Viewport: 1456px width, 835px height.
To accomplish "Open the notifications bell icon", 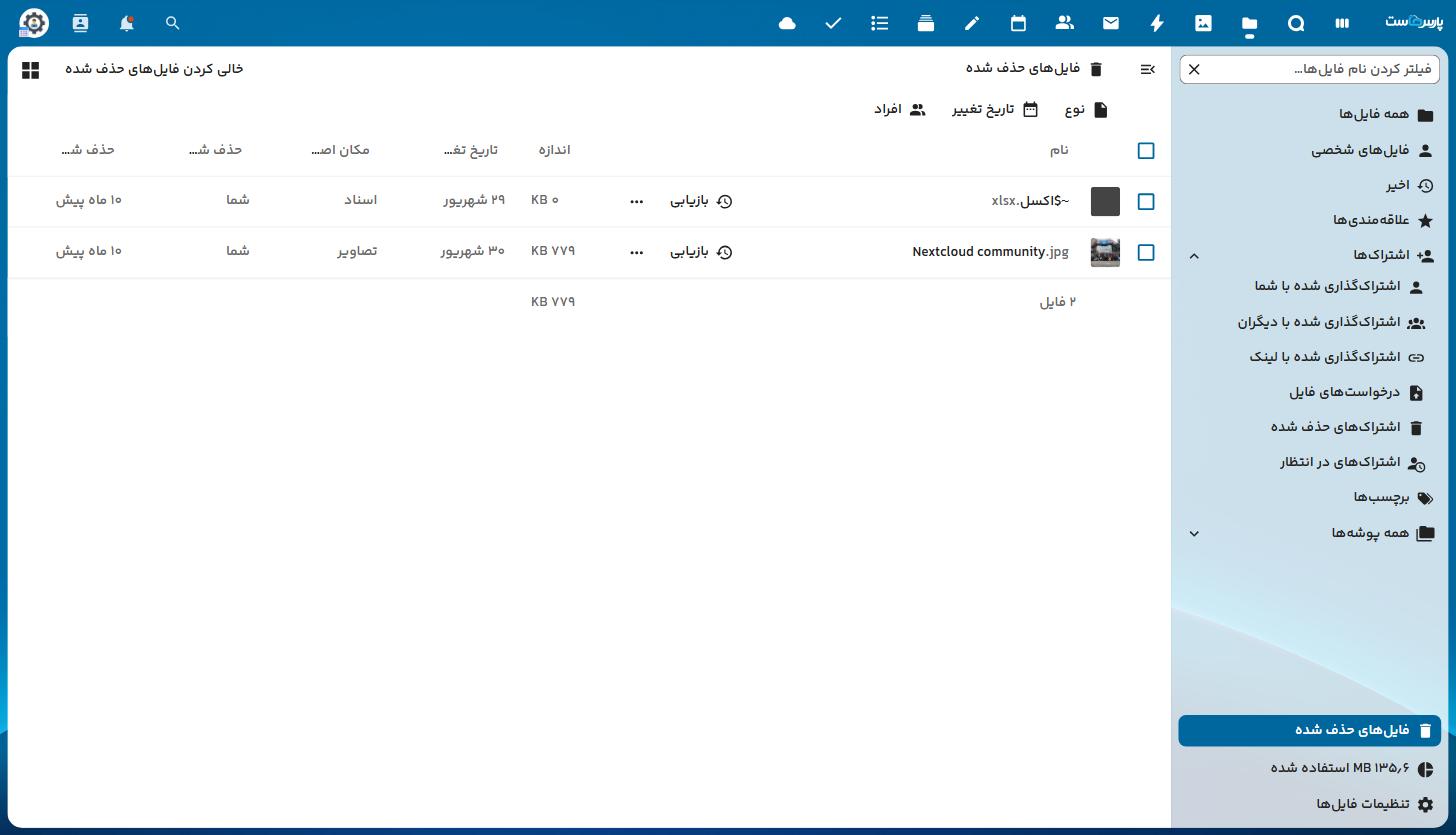I will tap(126, 23).
